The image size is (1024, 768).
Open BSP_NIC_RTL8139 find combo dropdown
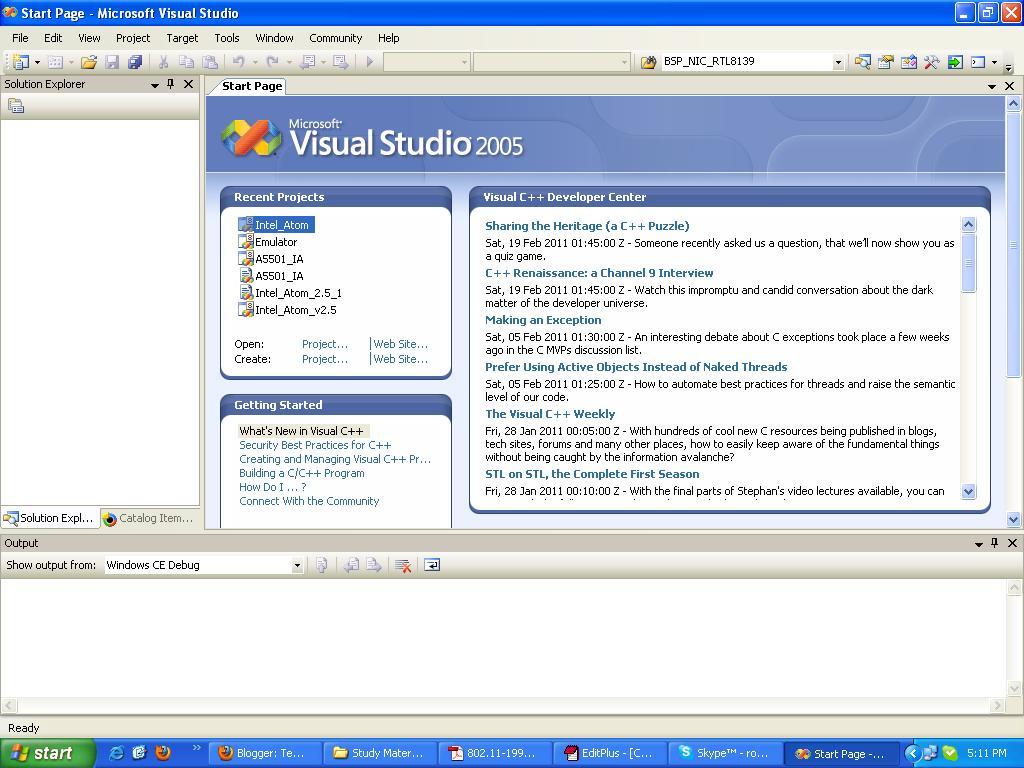pyautogui.click(x=838, y=63)
